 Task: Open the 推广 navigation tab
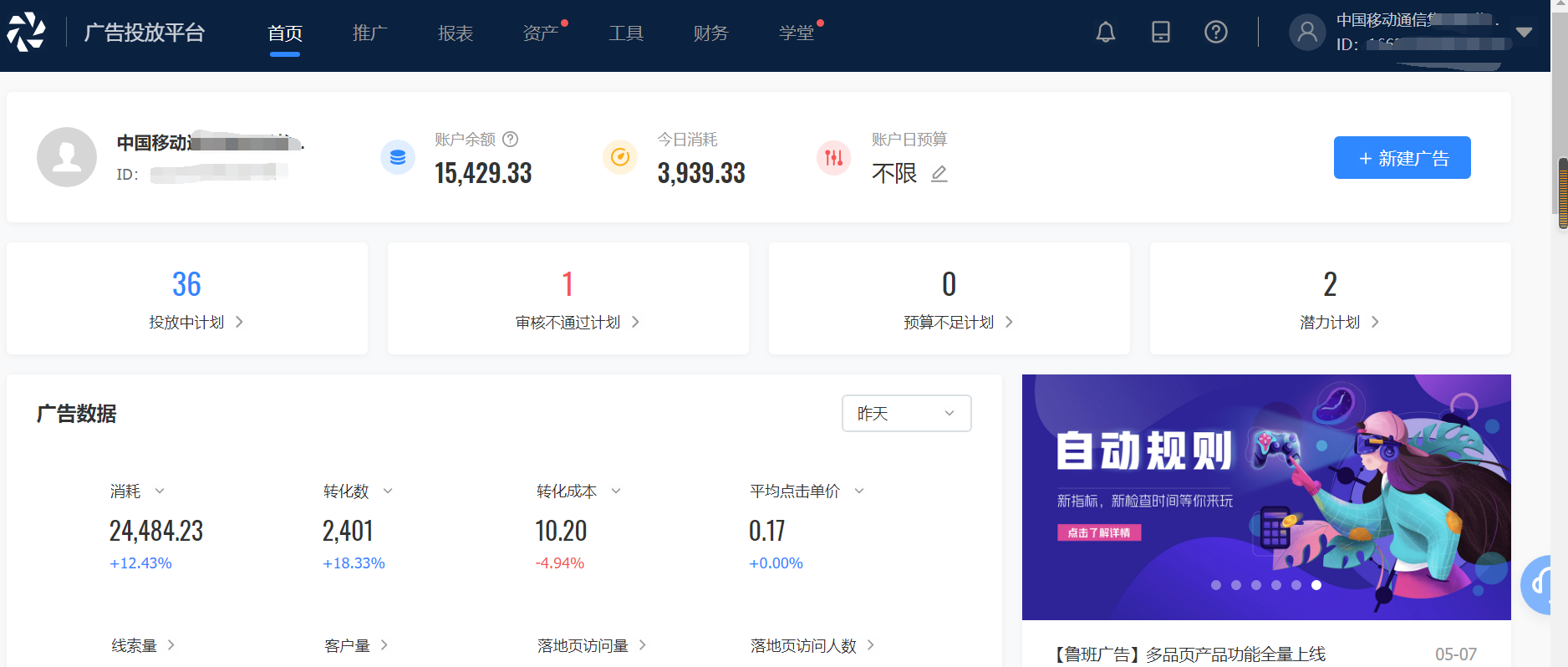[370, 33]
